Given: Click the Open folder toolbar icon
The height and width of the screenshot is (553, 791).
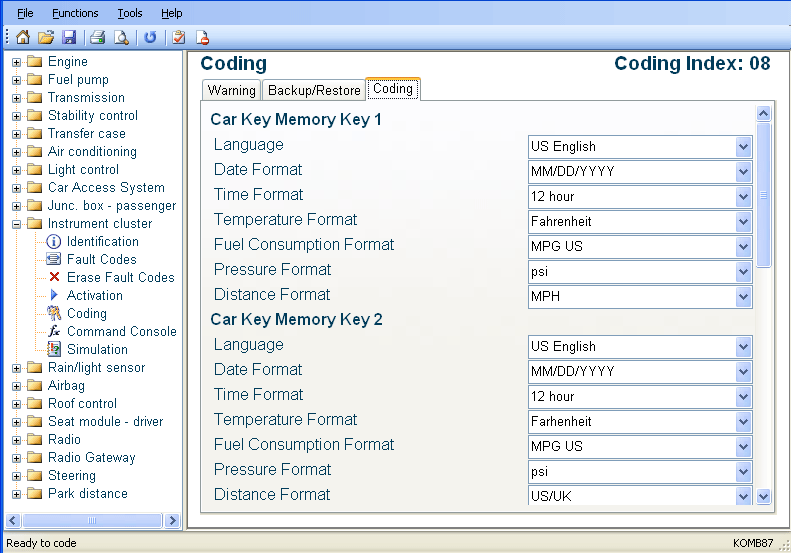Looking at the screenshot, I should [46, 38].
